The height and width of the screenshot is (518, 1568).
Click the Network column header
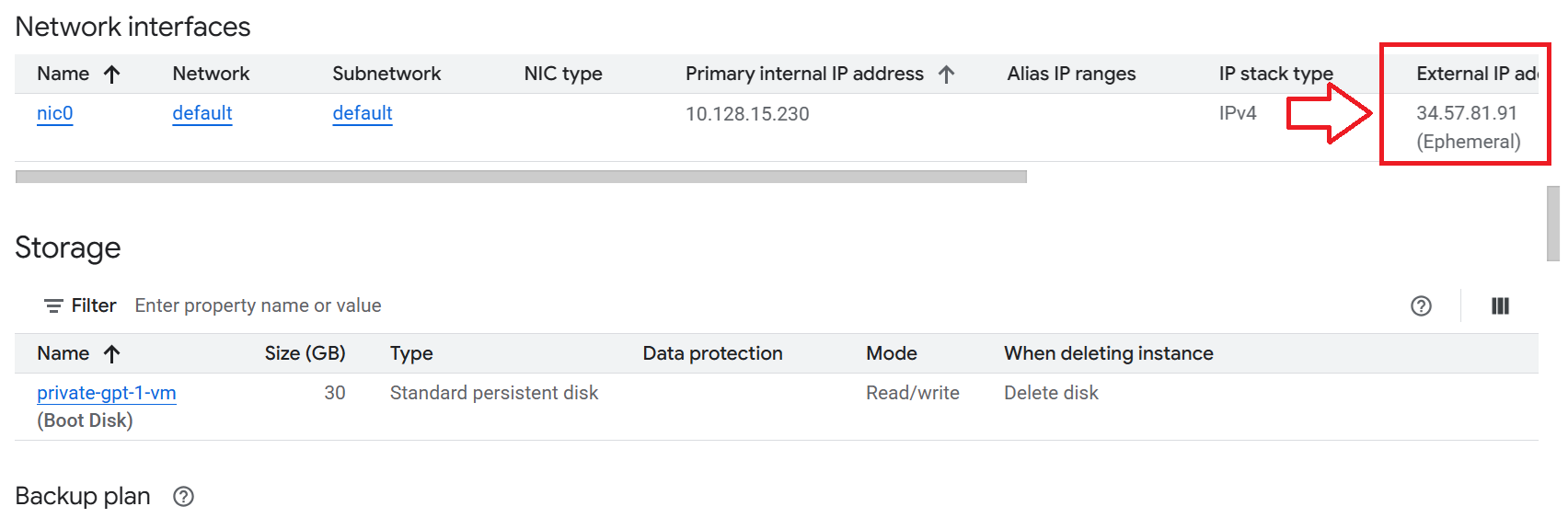pyautogui.click(x=211, y=74)
